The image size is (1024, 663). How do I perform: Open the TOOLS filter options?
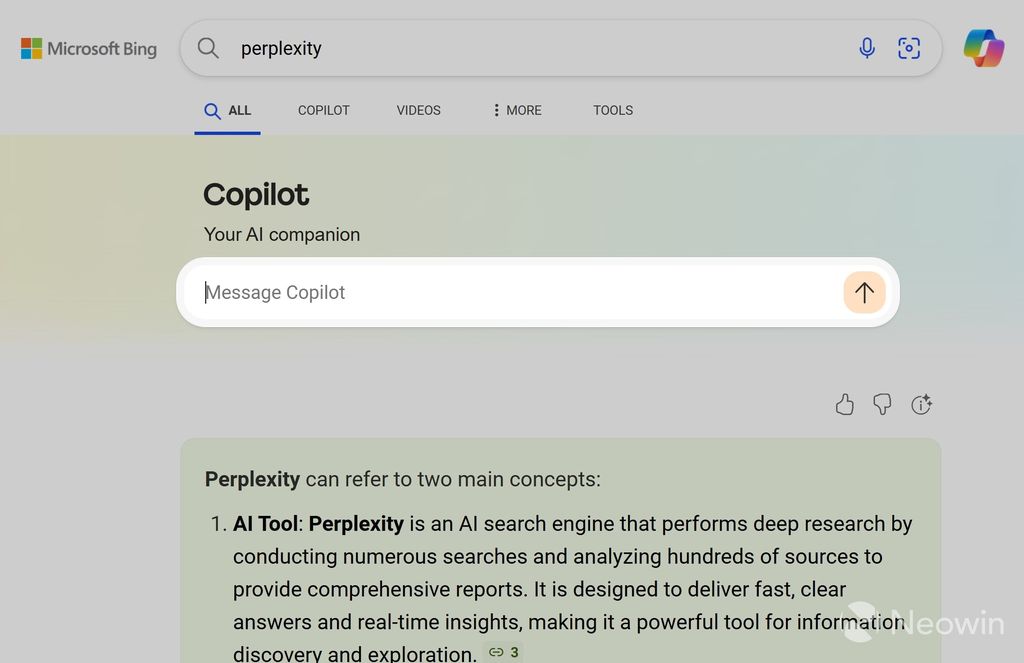(613, 110)
